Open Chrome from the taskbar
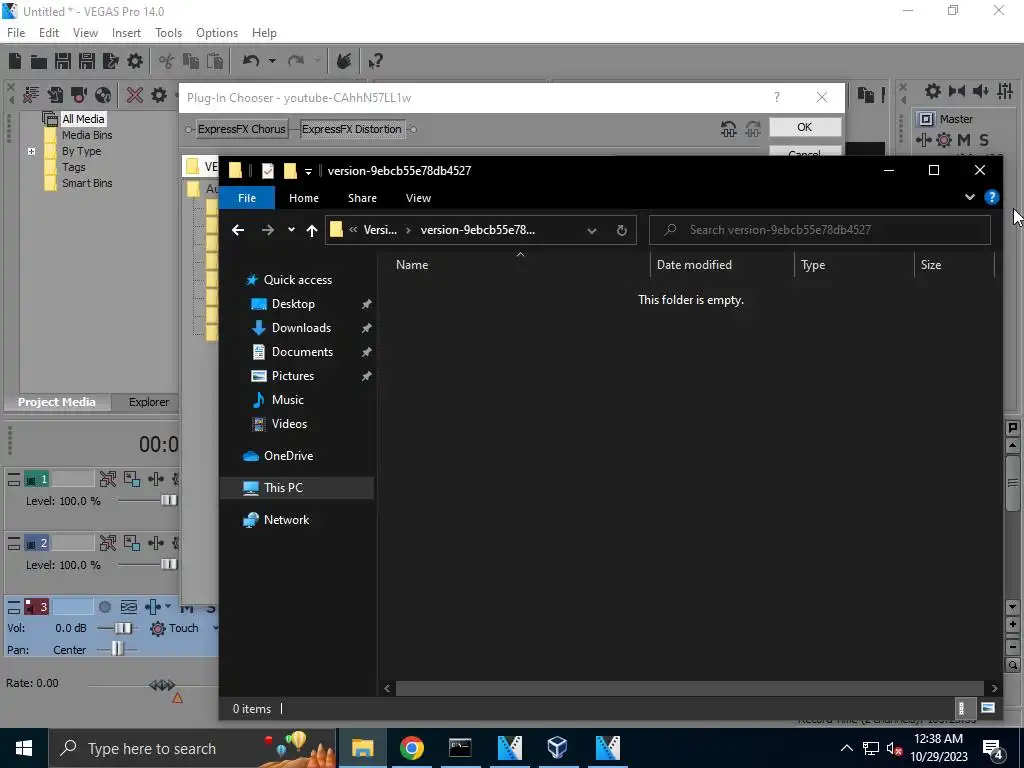The width and height of the screenshot is (1024, 768). (411, 748)
